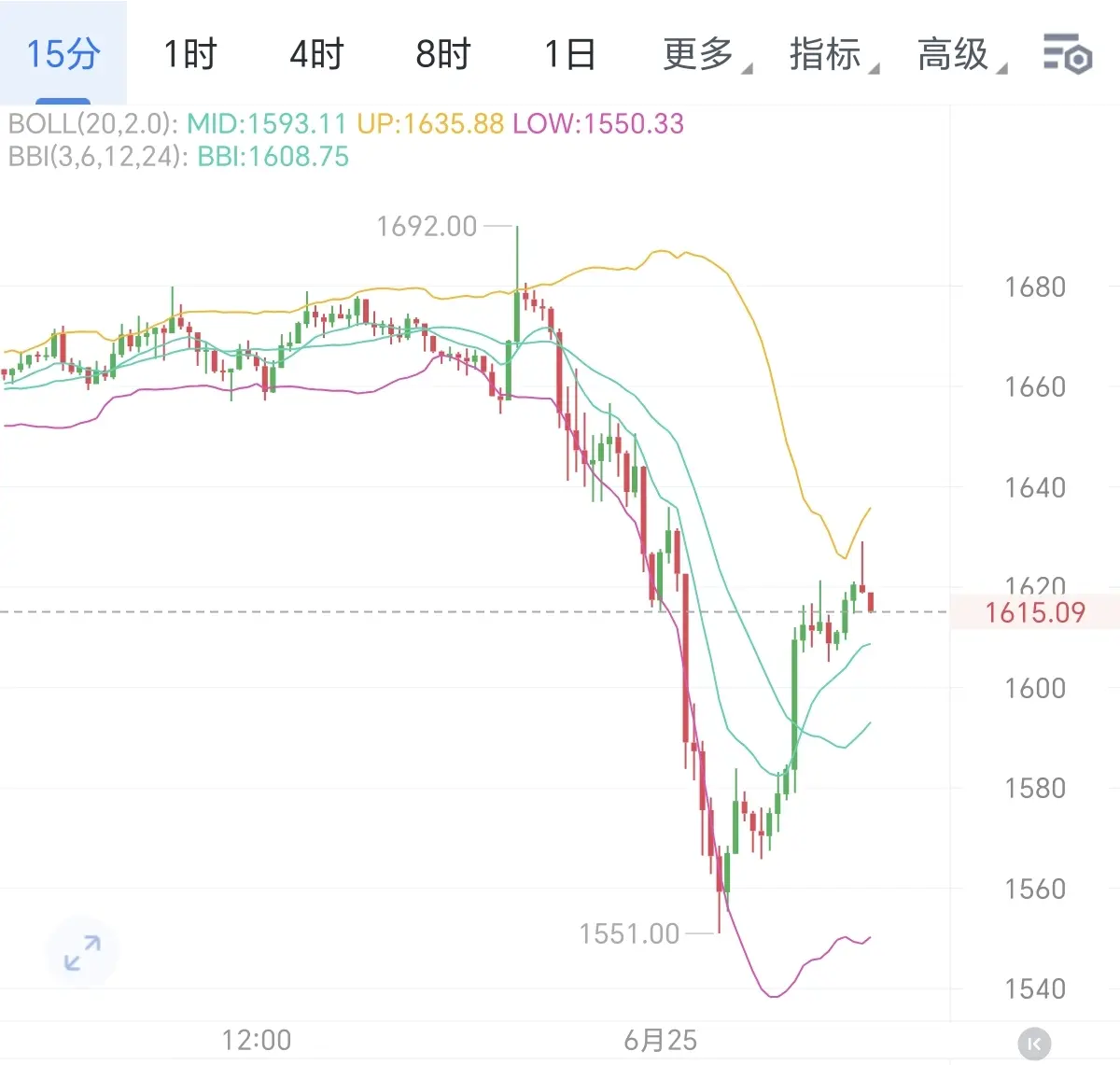Click the BBI(3,6,12,24) indicator label
Viewport: 1120px width, 1065px height.
click(93, 156)
